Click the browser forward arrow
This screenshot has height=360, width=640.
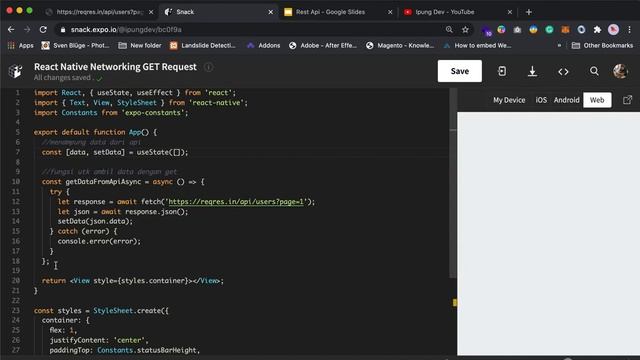coord(27,29)
